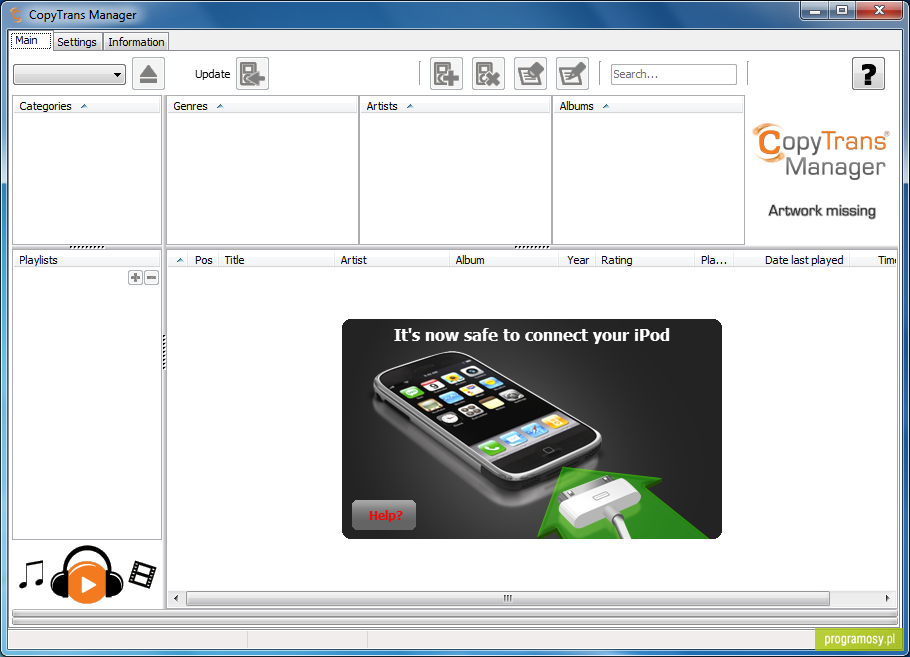Image resolution: width=910 pixels, height=657 pixels.
Task: Click the edit track tags icon
Action: (x=530, y=74)
